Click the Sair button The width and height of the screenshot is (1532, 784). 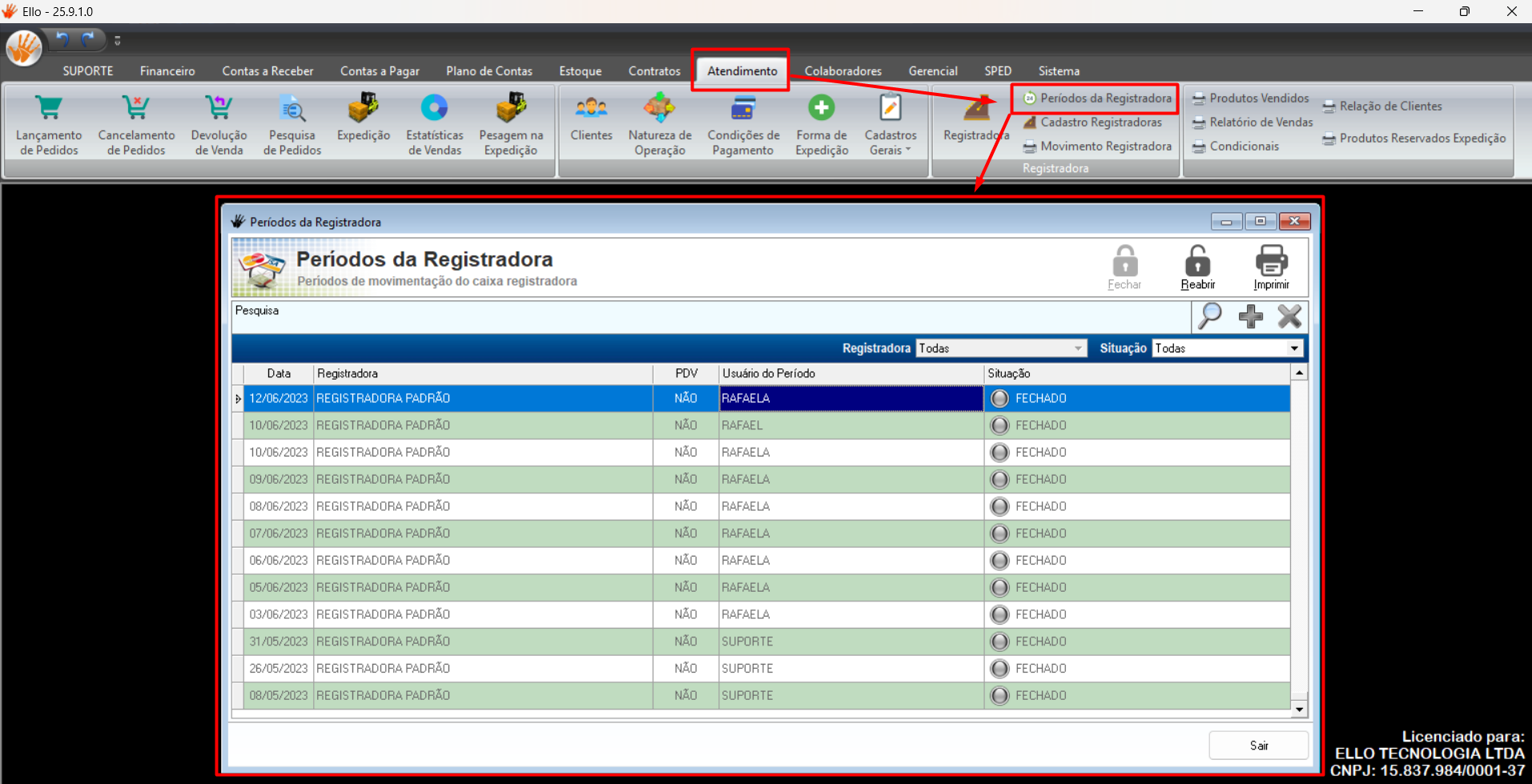point(1258,746)
